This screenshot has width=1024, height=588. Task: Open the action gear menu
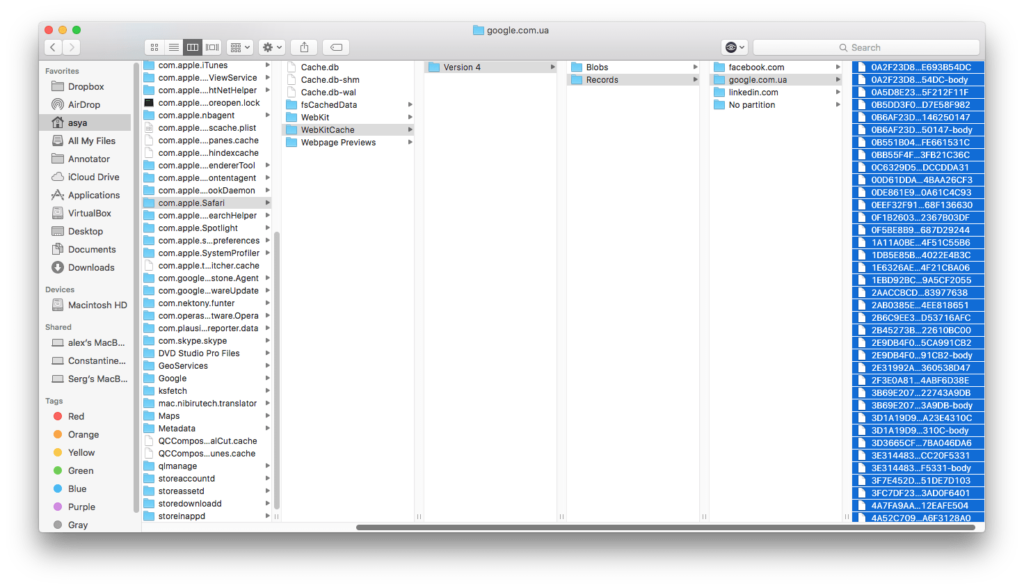[x=272, y=47]
